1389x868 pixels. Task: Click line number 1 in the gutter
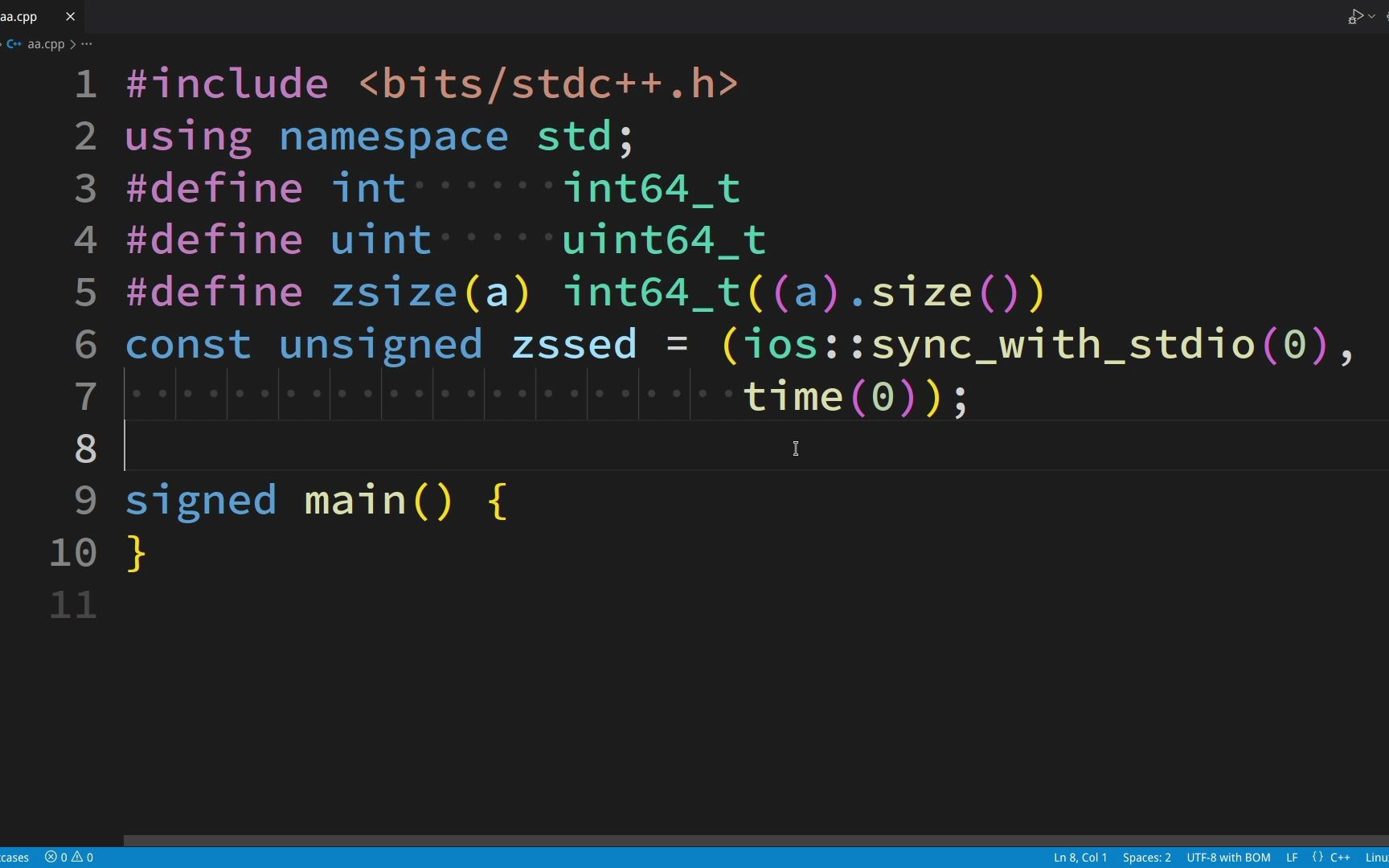pos(86,84)
